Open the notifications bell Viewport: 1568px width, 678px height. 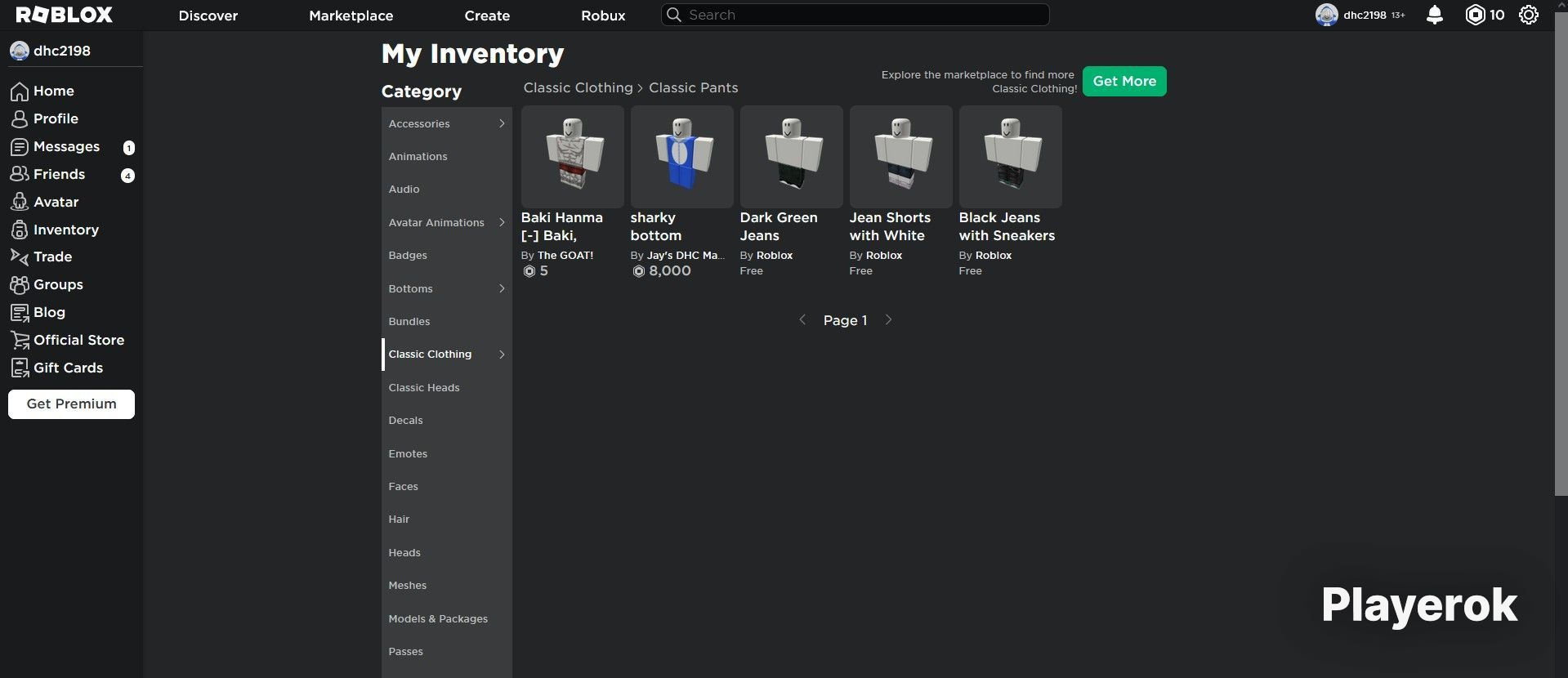[x=1434, y=15]
